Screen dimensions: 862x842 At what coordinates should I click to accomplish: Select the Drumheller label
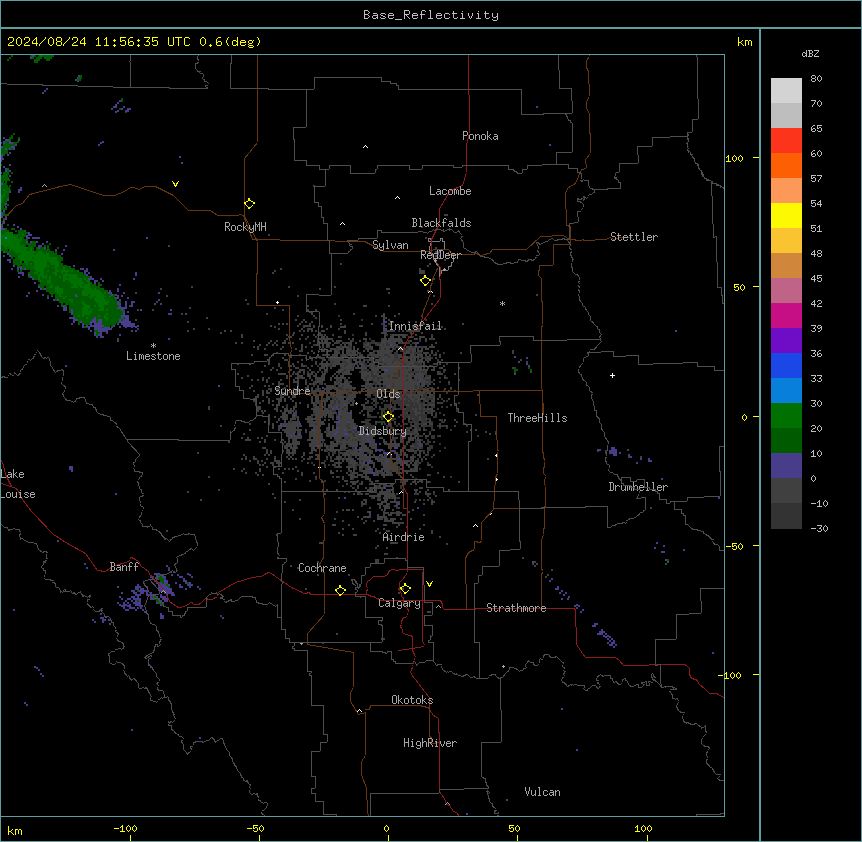click(x=638, y=487)
